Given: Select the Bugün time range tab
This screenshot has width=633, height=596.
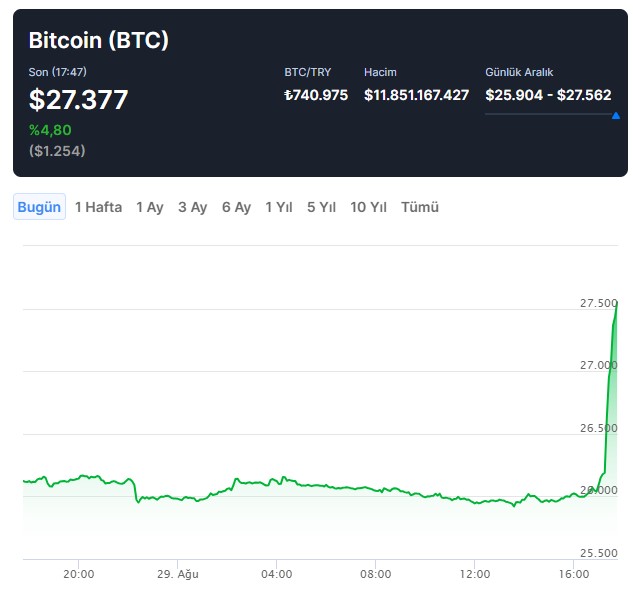Looking at the screenshot, I should click(x=40, y=207).
